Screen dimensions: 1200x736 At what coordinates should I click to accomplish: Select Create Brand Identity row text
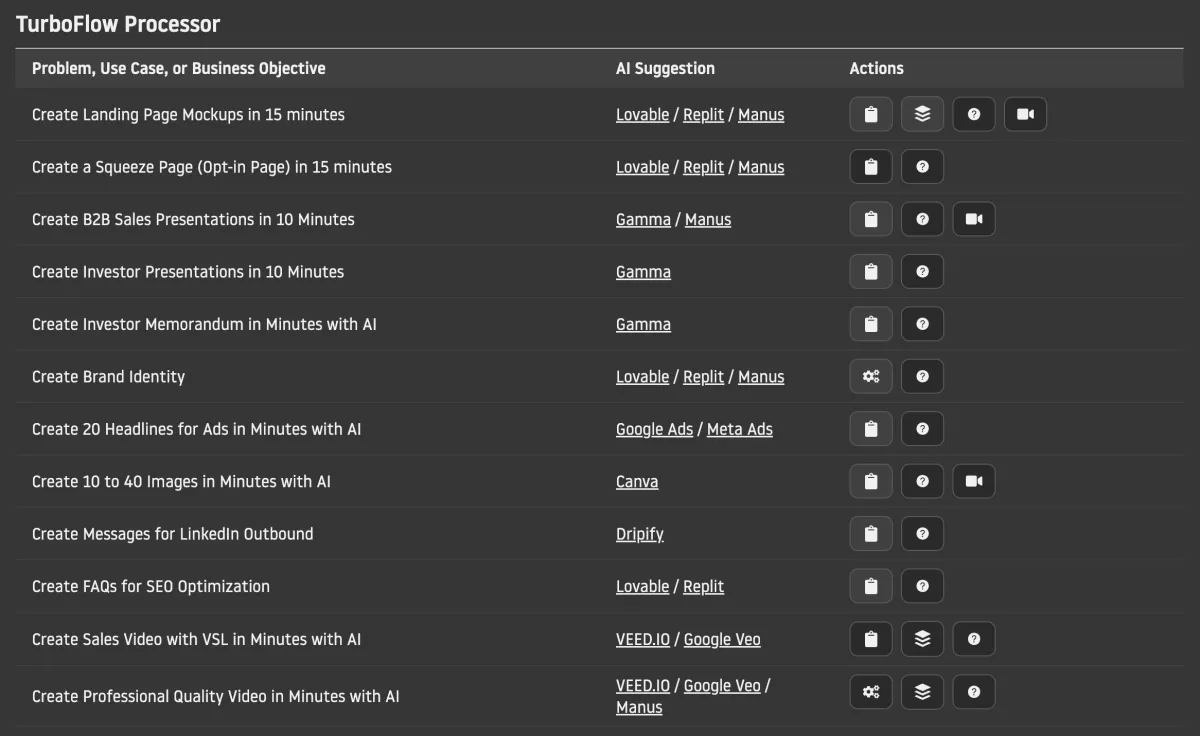click(108, 376)
